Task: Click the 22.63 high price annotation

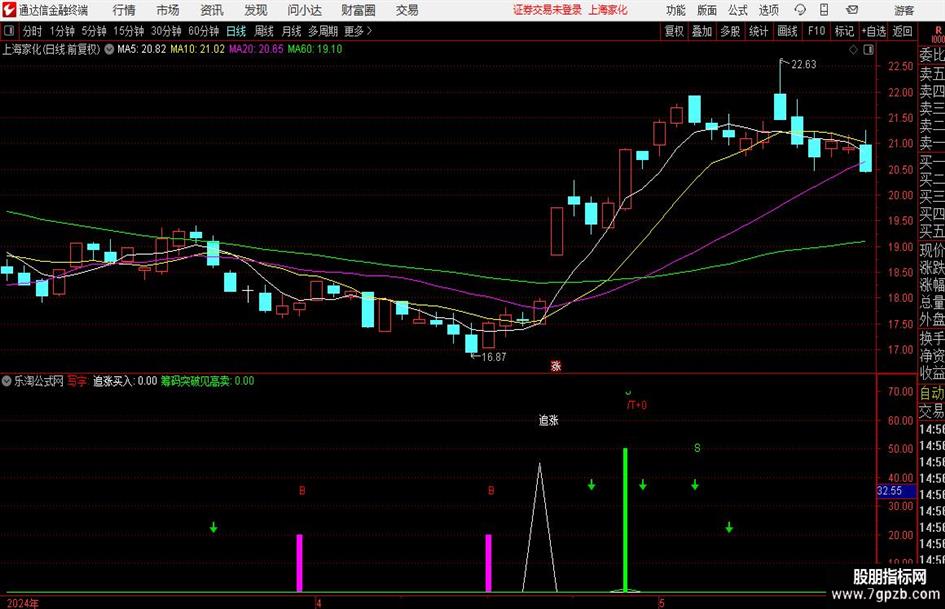Action: [804, 65]
